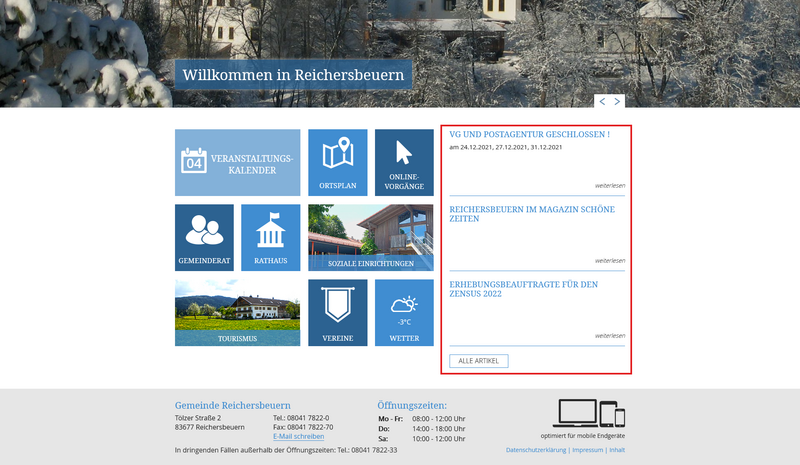
Task: Select the Online-Vorgänge cursor tile
Action: pyautogui.click(x=404, y=162)
